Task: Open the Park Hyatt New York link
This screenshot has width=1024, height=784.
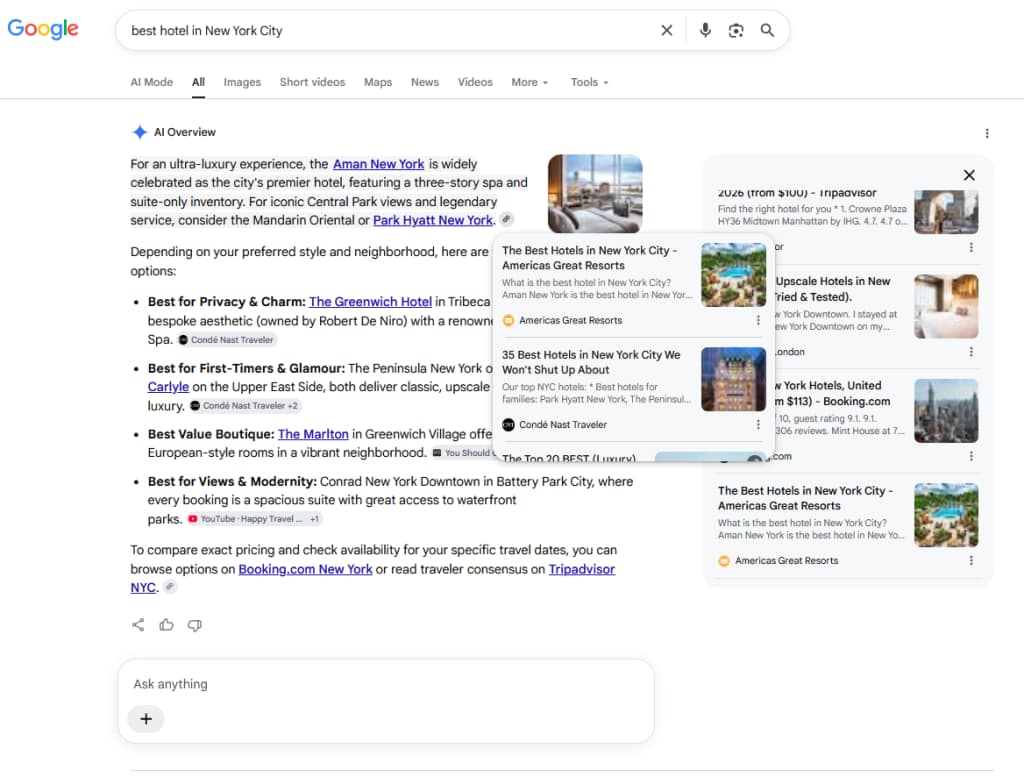Action: tap(433, 220)
